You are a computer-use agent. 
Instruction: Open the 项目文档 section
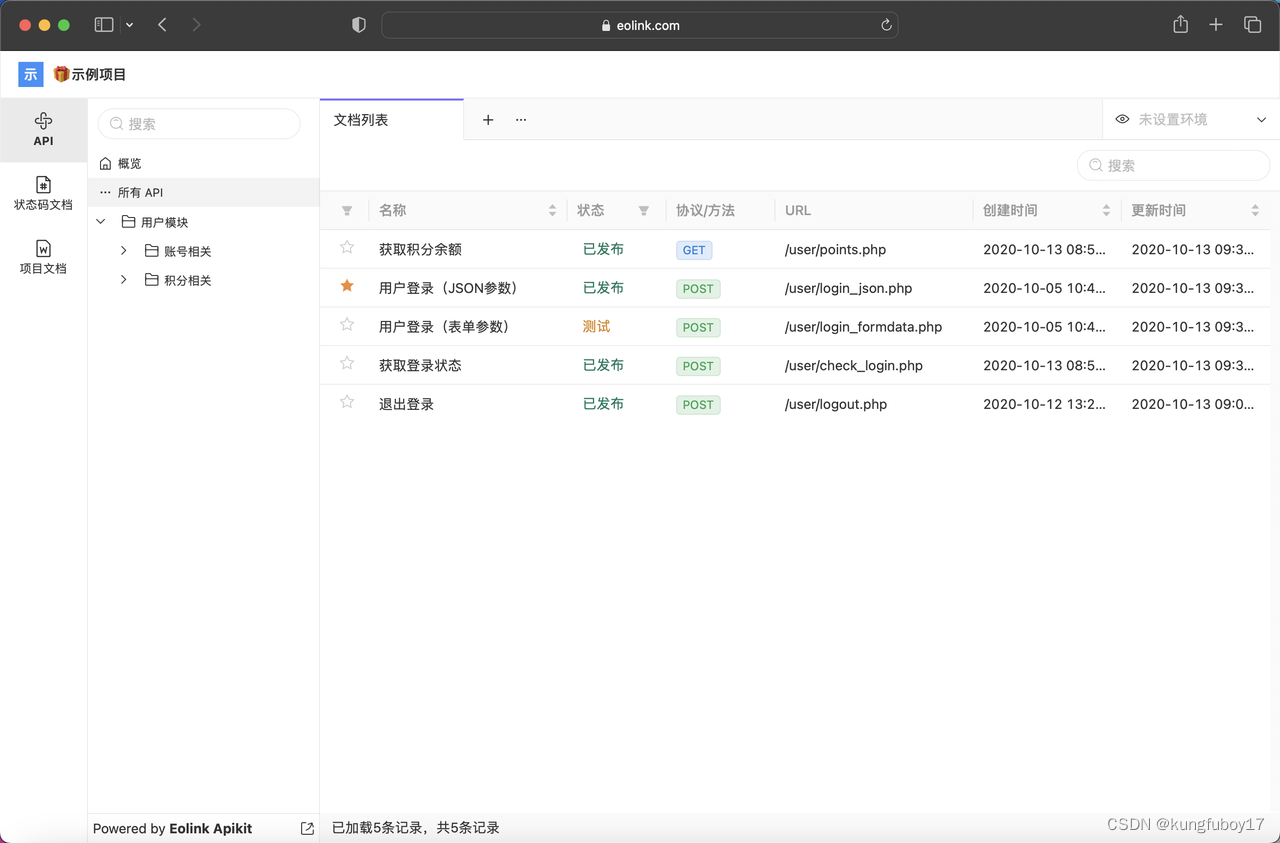pyautogui.click(x=43, y=258)
